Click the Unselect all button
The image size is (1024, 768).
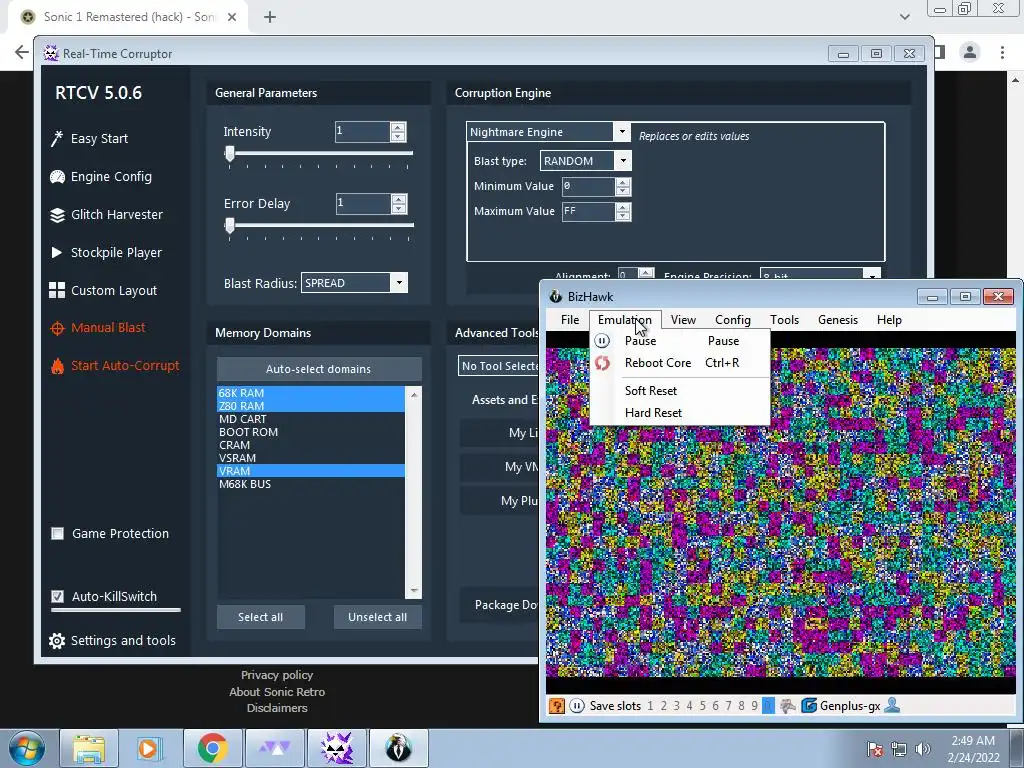377,617
